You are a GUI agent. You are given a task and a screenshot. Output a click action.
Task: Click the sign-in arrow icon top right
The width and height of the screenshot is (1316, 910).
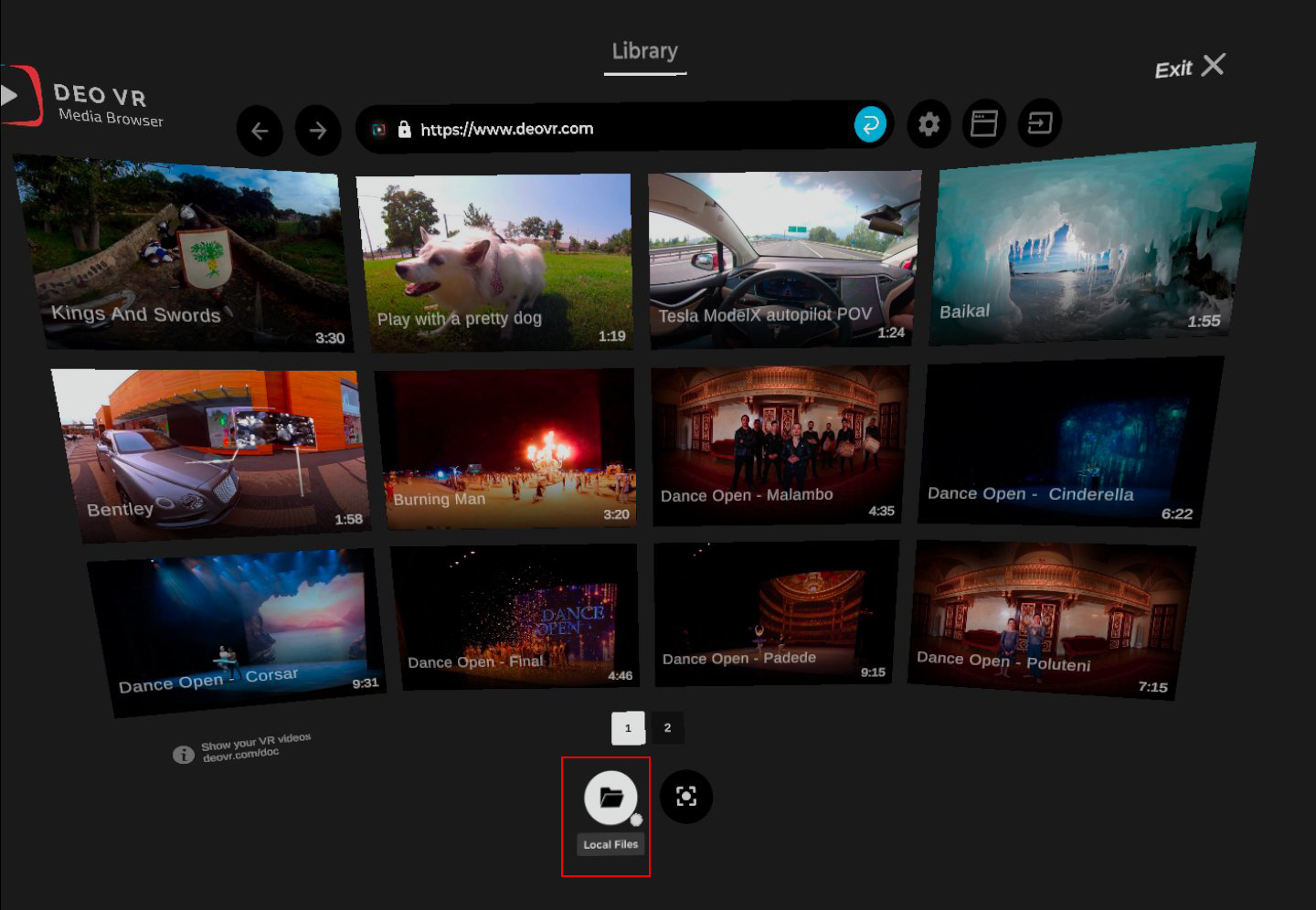(x=1039, y=123)
